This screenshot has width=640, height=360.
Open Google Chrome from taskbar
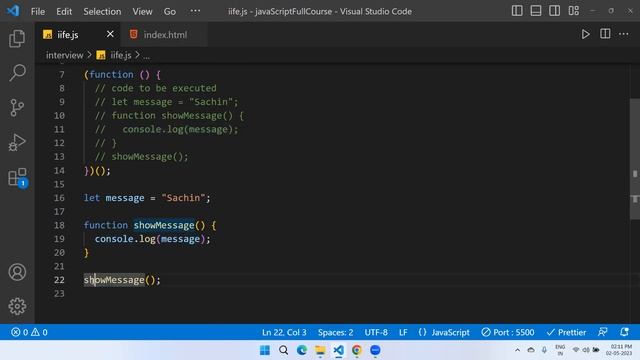point(357,350)
